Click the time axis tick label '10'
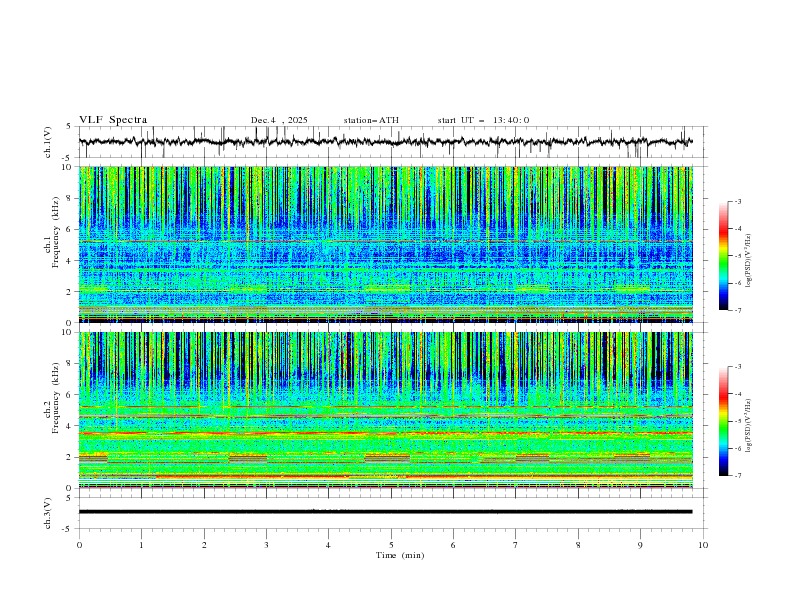This screenshot has height=612, width=792. click(x=703, y=545)
